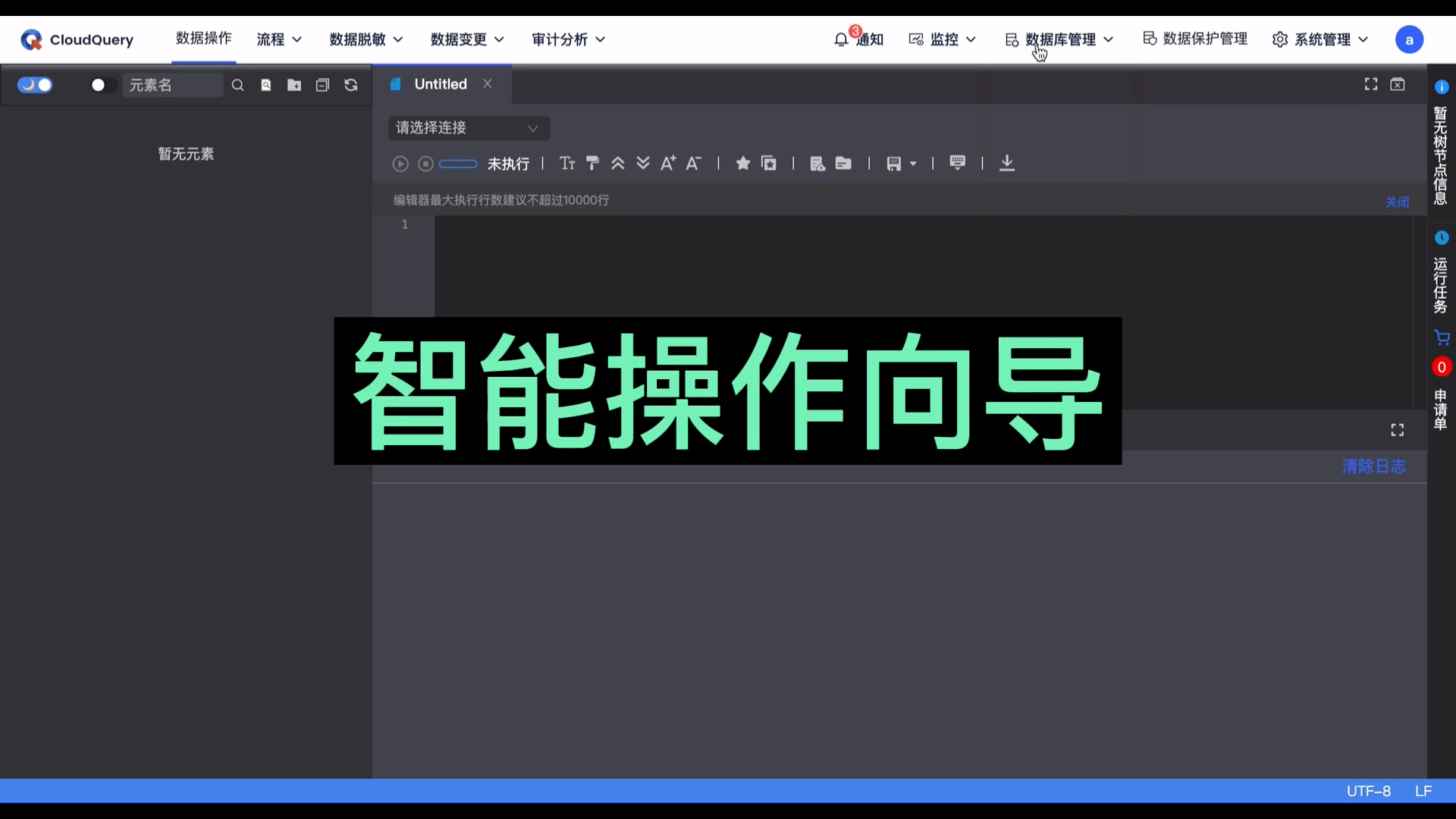This screenshot has height=819, width=1456.
Task: Click the save query icon
Action: [x=893, y=163]
